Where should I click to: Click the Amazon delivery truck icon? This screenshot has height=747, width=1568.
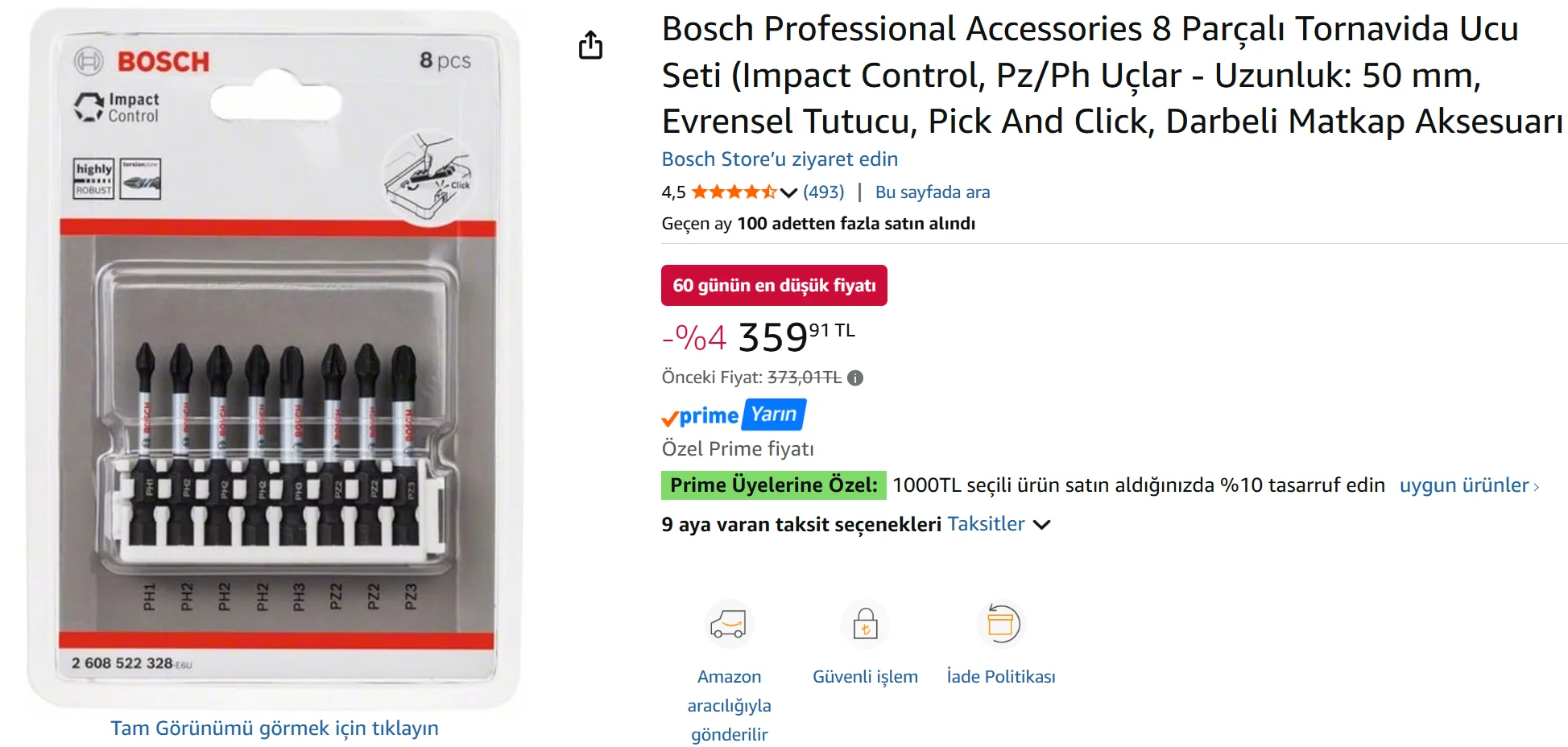coord(729,624)
